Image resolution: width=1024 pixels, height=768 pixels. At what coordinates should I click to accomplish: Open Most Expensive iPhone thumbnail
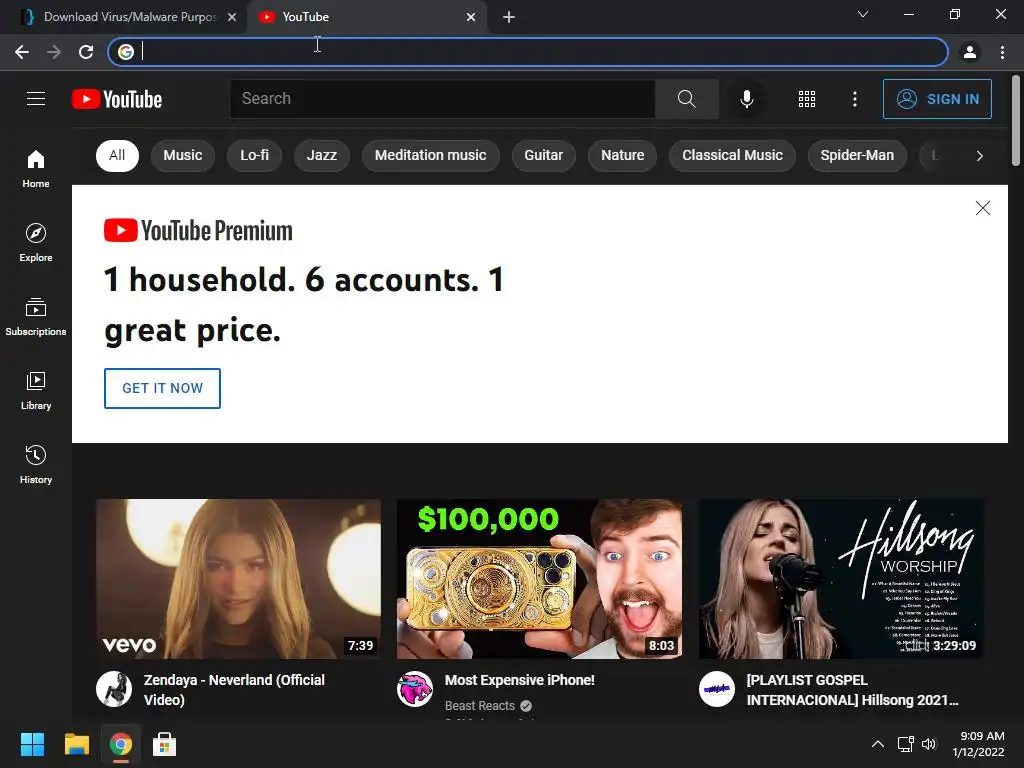(539, 579)
